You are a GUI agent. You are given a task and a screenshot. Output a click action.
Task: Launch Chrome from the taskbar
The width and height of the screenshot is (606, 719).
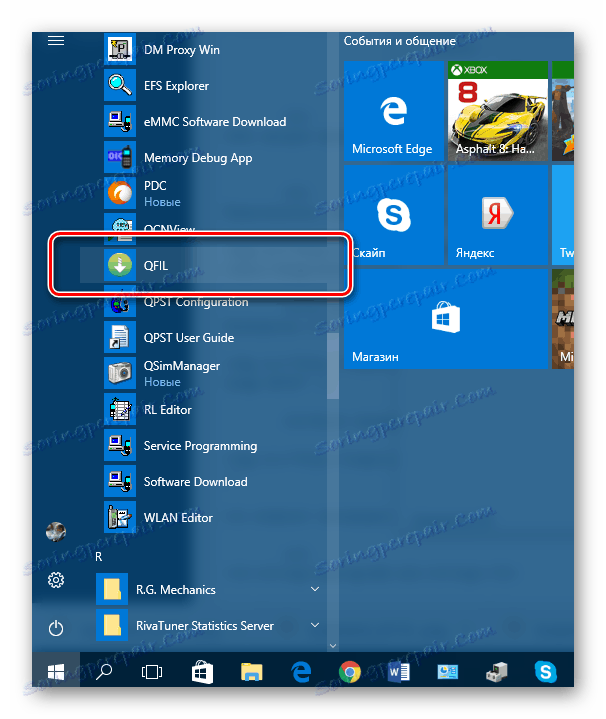click(350, 672)
